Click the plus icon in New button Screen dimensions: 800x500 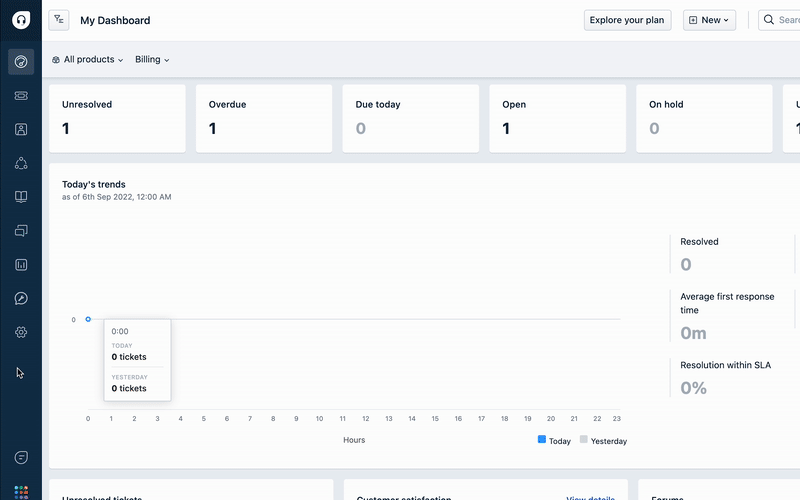(x=693, y=20)
